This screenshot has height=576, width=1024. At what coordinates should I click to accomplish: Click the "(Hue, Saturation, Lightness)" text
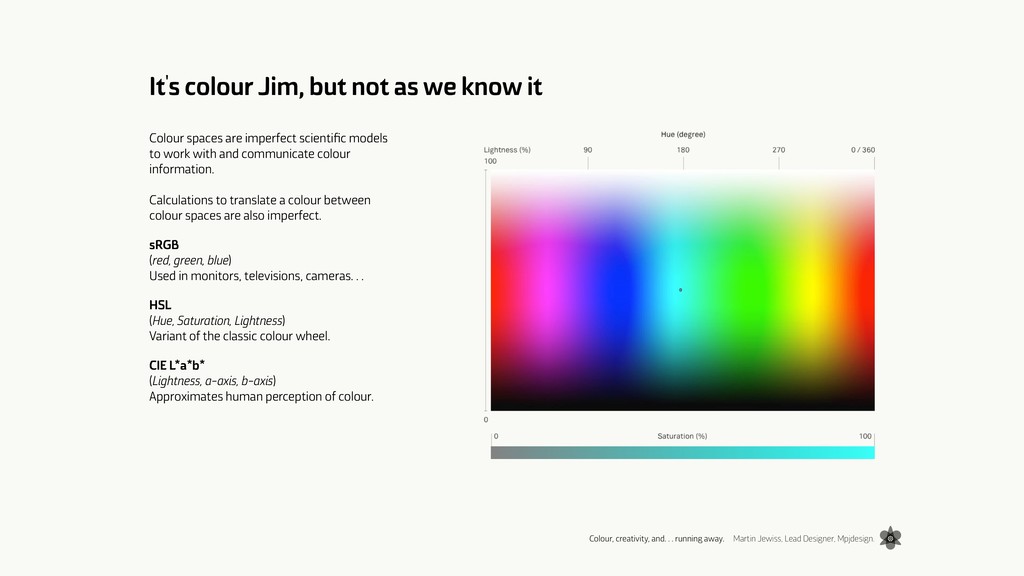[x=217, y=321]
